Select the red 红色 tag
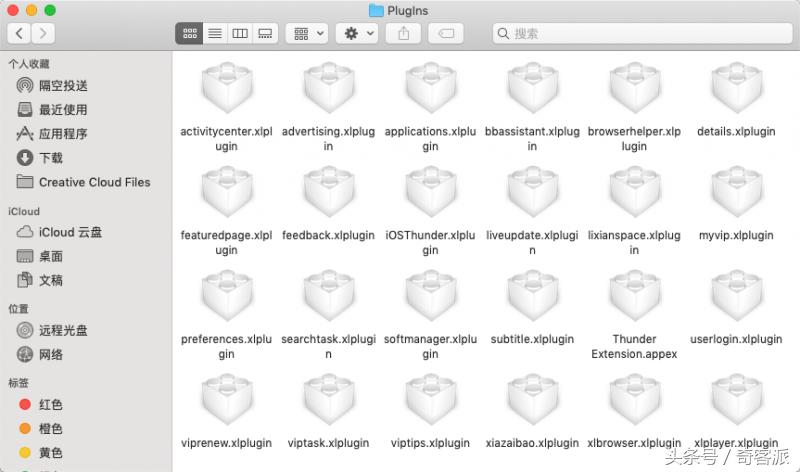Screen dimensions: 800x472 click(x=50, y=405)
